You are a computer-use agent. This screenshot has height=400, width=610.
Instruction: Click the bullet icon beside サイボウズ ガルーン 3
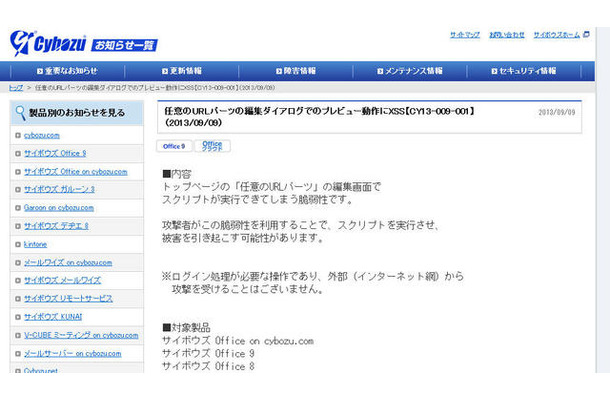click(18, 190)
